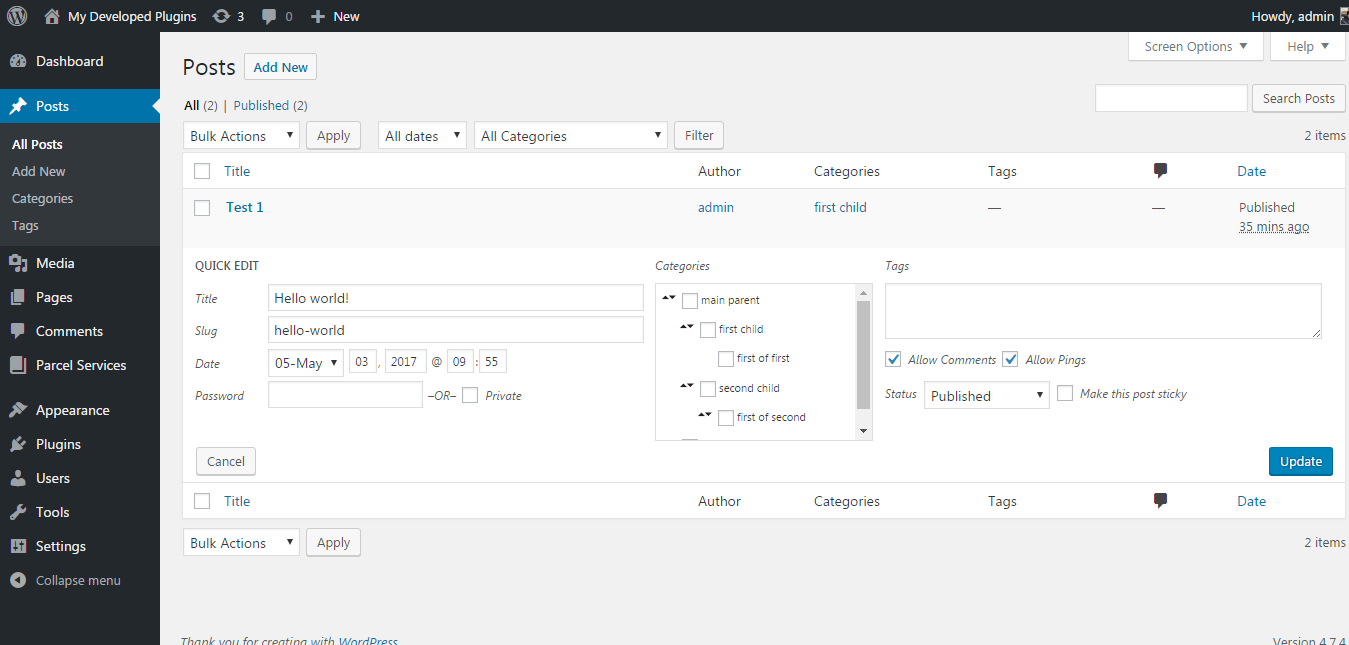Click the comment bubble column header icon

coord(1160,171)
